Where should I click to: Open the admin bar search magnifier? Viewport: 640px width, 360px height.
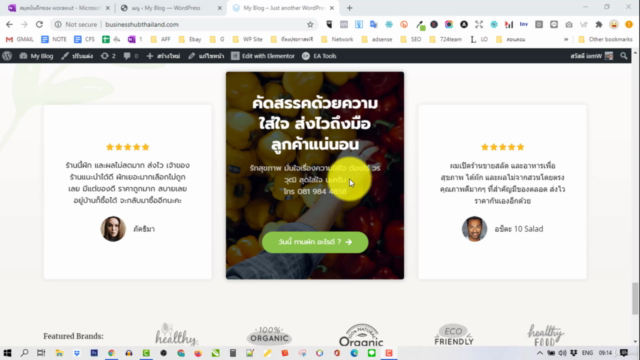click(623, 56)
